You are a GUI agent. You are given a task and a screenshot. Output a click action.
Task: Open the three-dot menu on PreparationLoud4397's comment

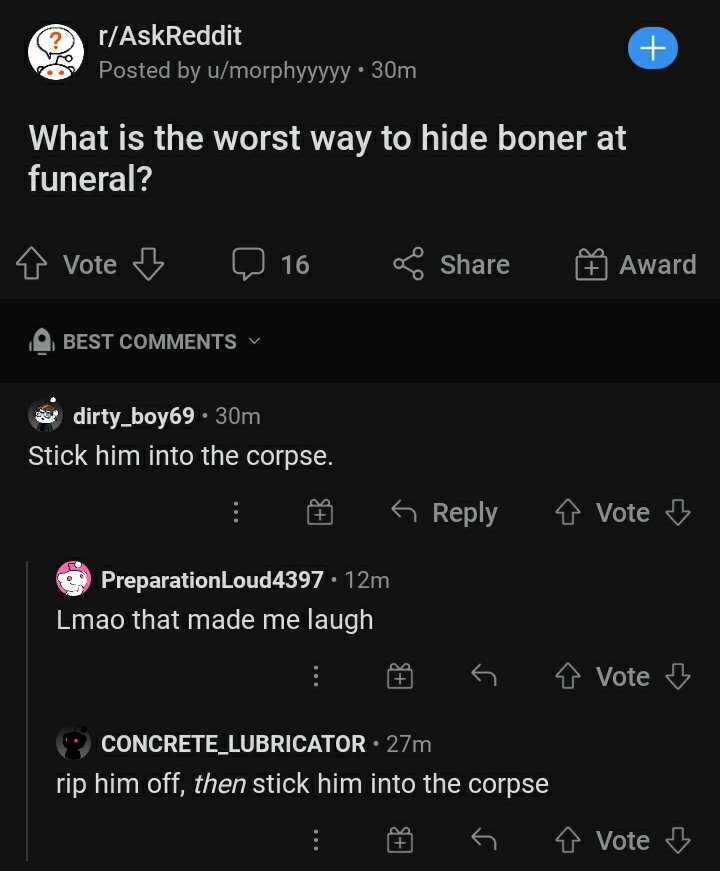coord(316,675)
